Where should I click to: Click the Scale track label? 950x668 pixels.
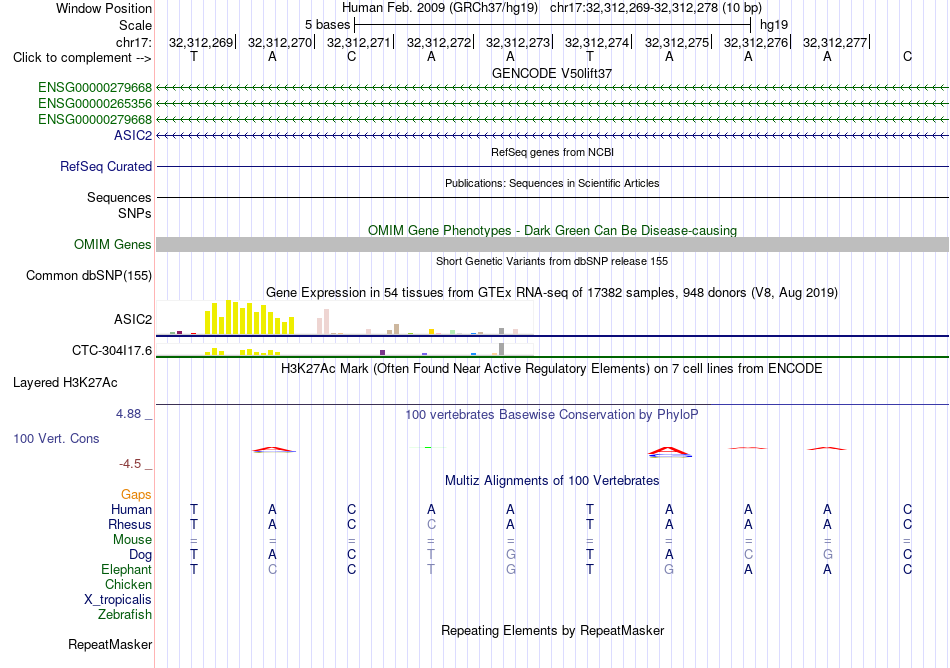(135, 25)
